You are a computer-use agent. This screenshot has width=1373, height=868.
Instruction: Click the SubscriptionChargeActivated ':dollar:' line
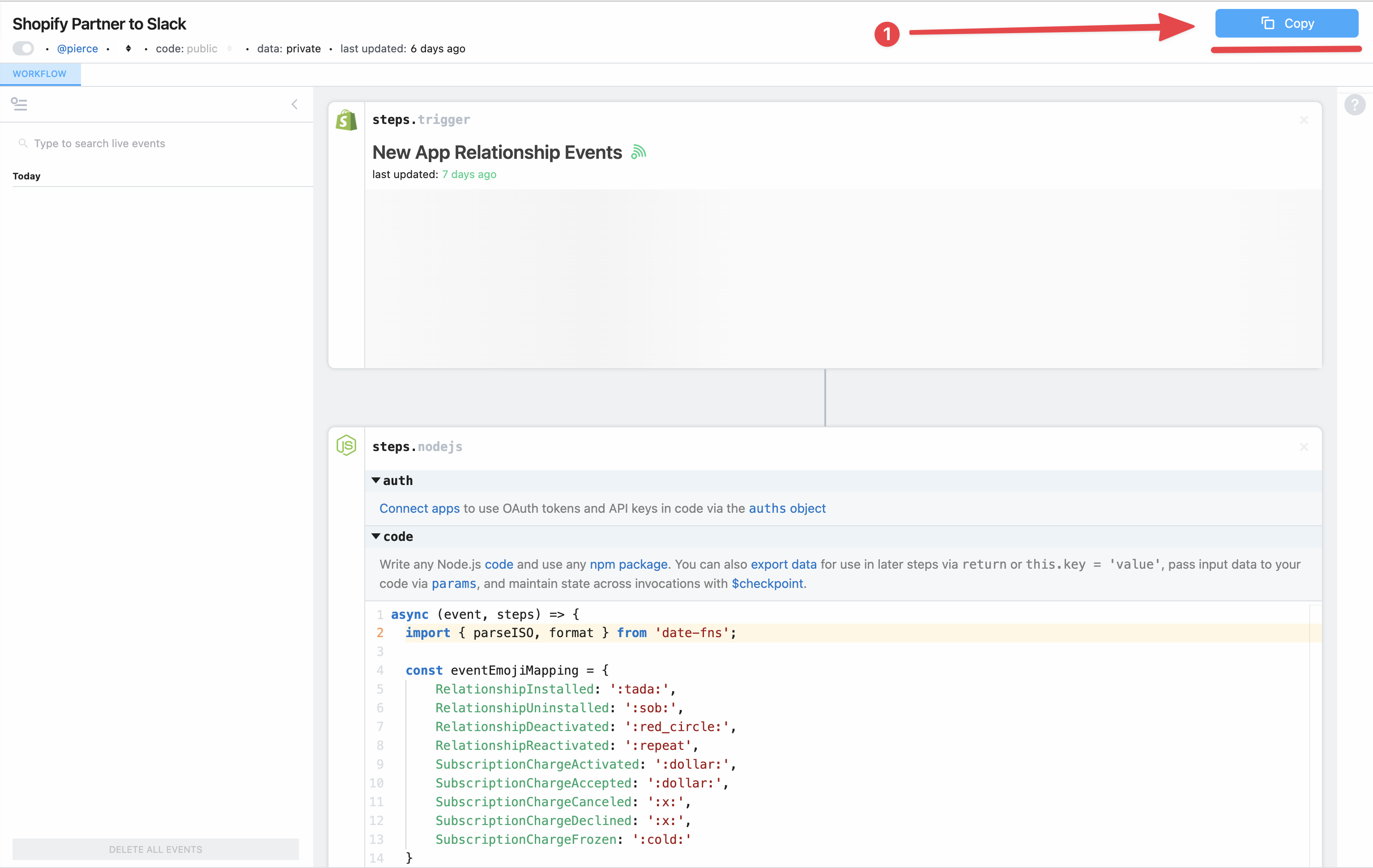(x=585, y=764)
